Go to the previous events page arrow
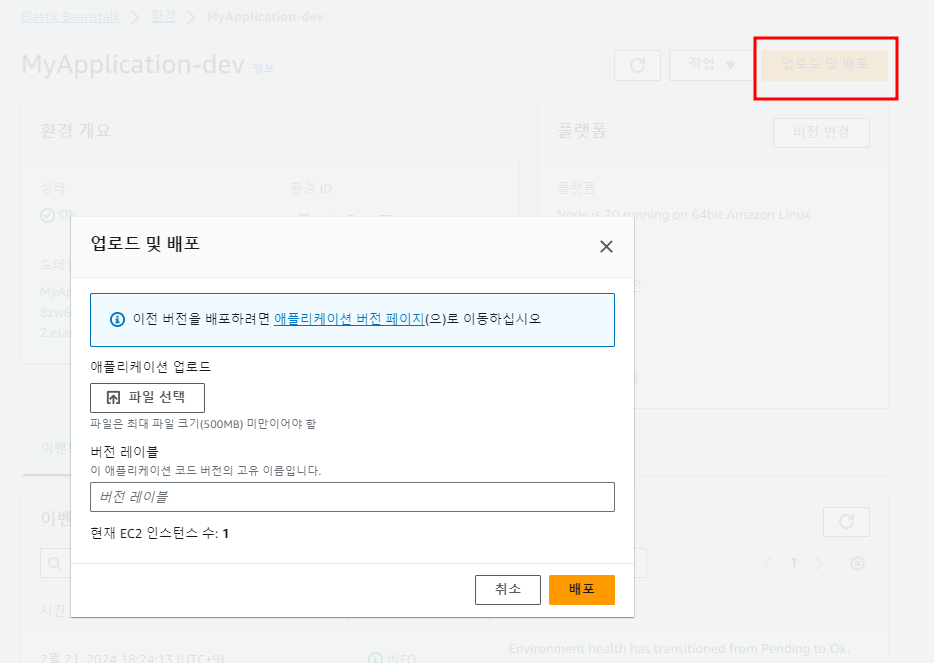 768,564
